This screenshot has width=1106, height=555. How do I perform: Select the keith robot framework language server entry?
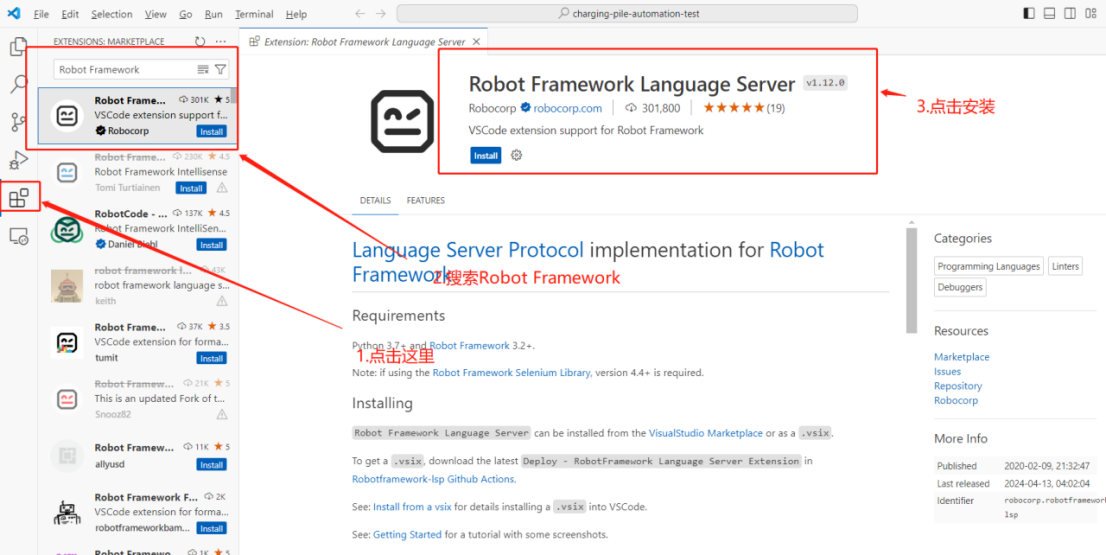(x=139, y=286)
